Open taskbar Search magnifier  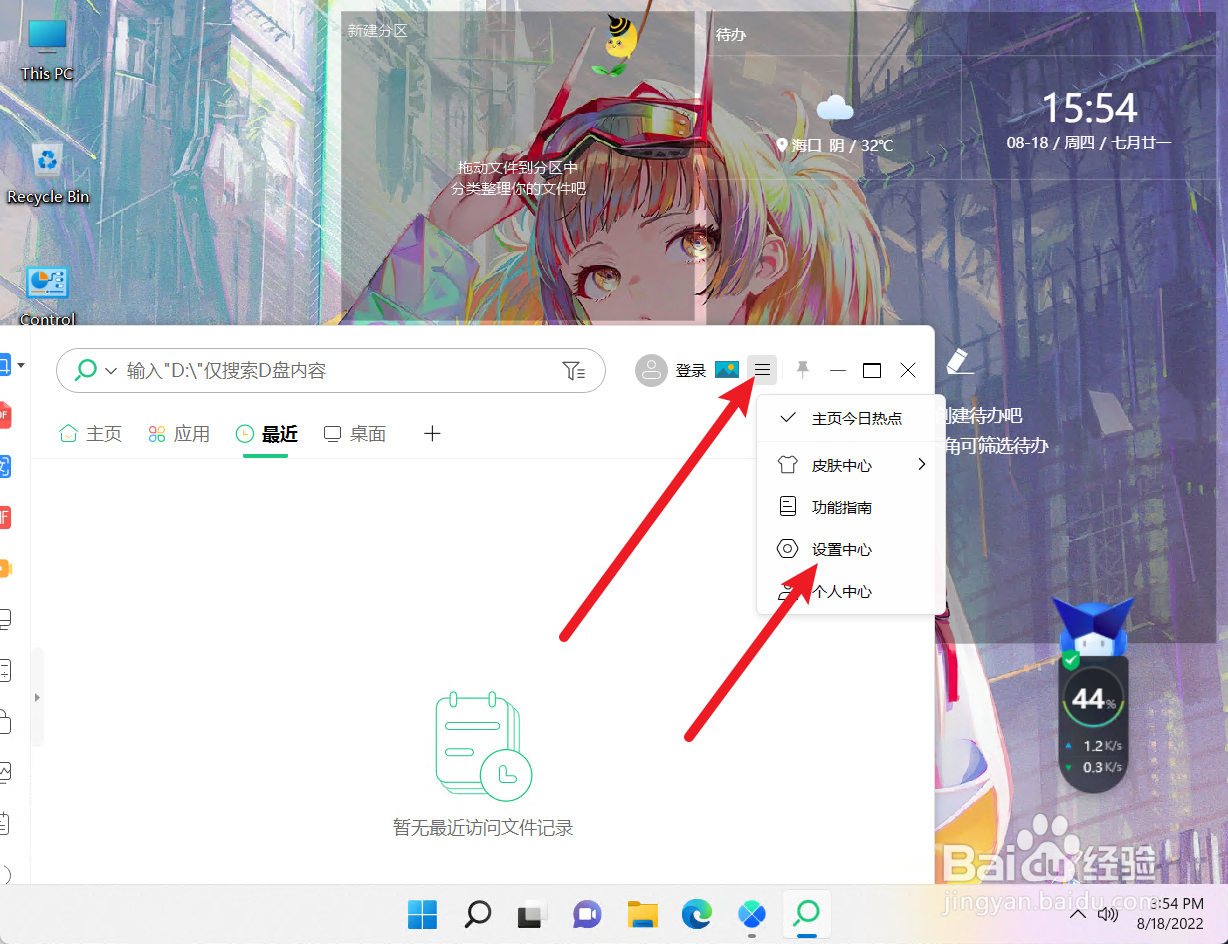478,913
